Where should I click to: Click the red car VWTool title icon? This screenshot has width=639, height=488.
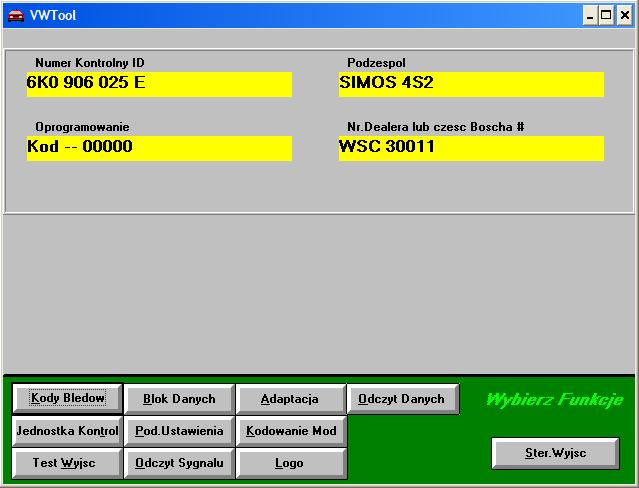(15, 15)
